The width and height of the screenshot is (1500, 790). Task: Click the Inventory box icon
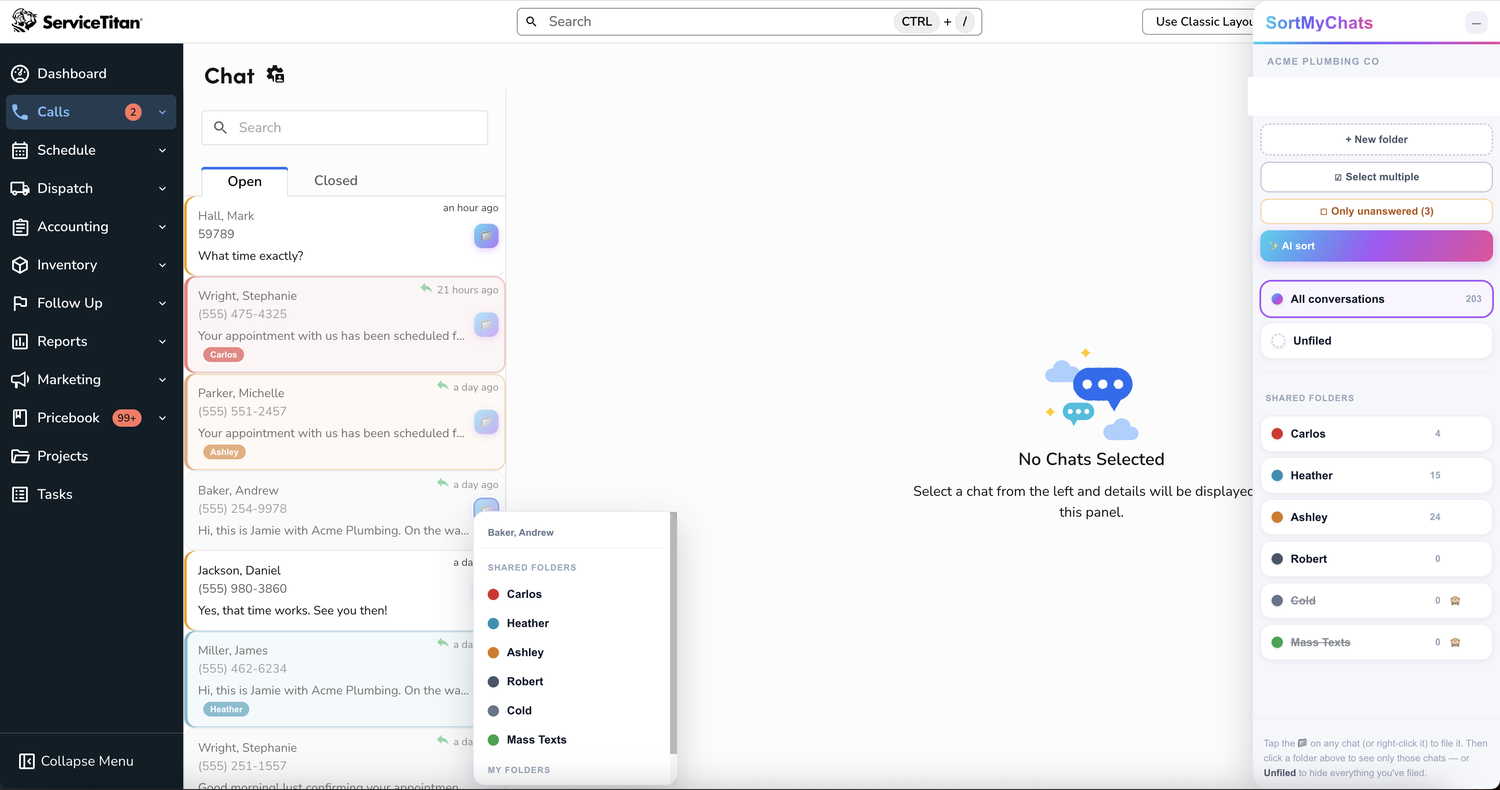click(20, 265)
